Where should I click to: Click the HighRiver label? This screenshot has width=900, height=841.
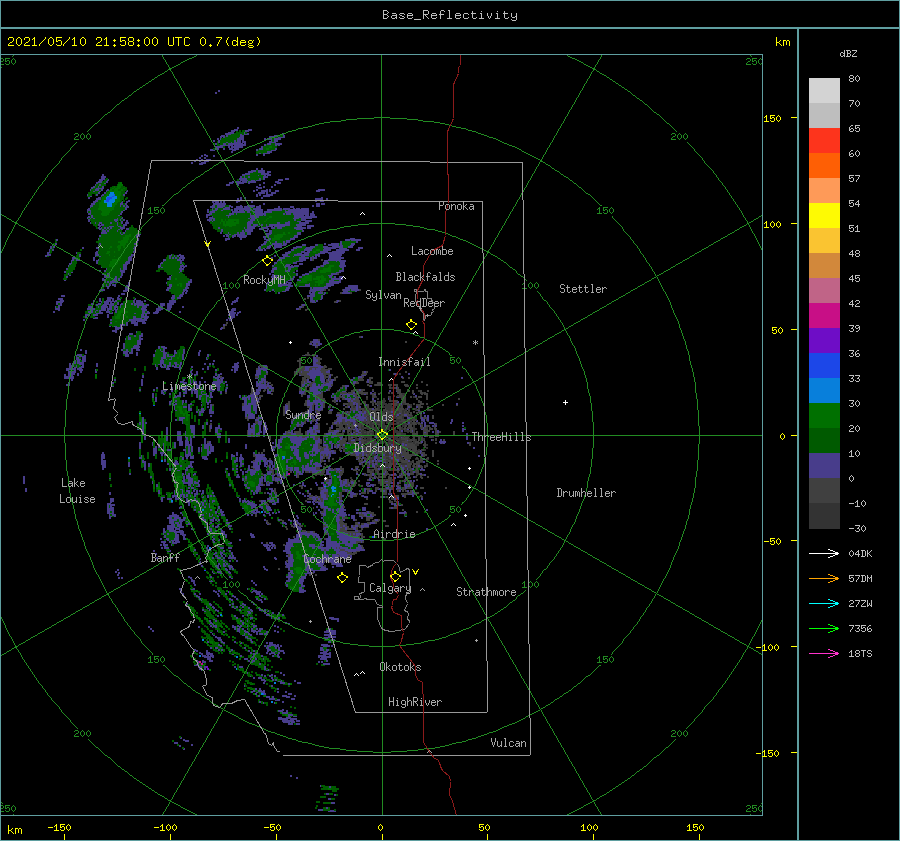coord(415,702)
